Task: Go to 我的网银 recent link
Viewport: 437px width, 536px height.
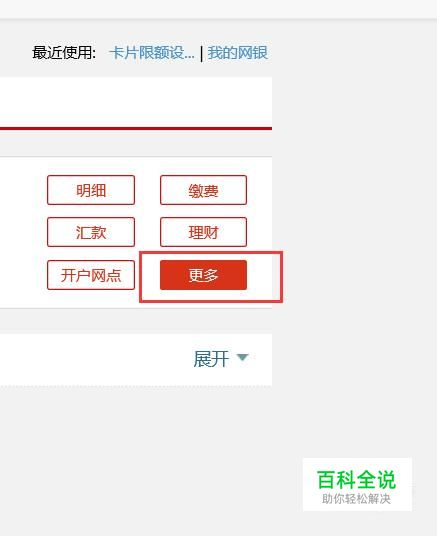Action: point(238,53)
